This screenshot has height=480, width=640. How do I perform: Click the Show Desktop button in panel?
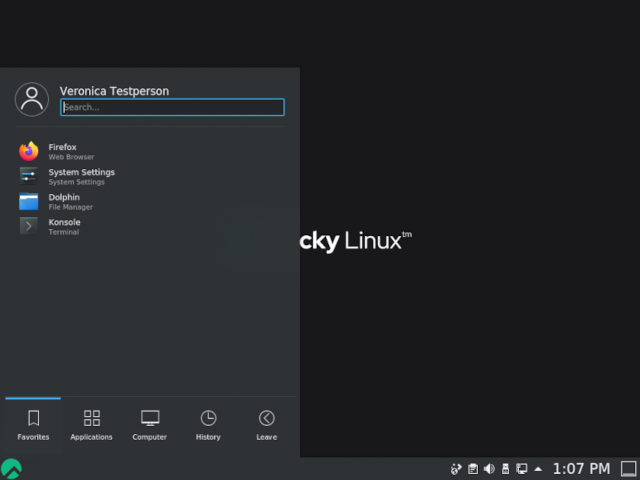click(x=628, y=468)
